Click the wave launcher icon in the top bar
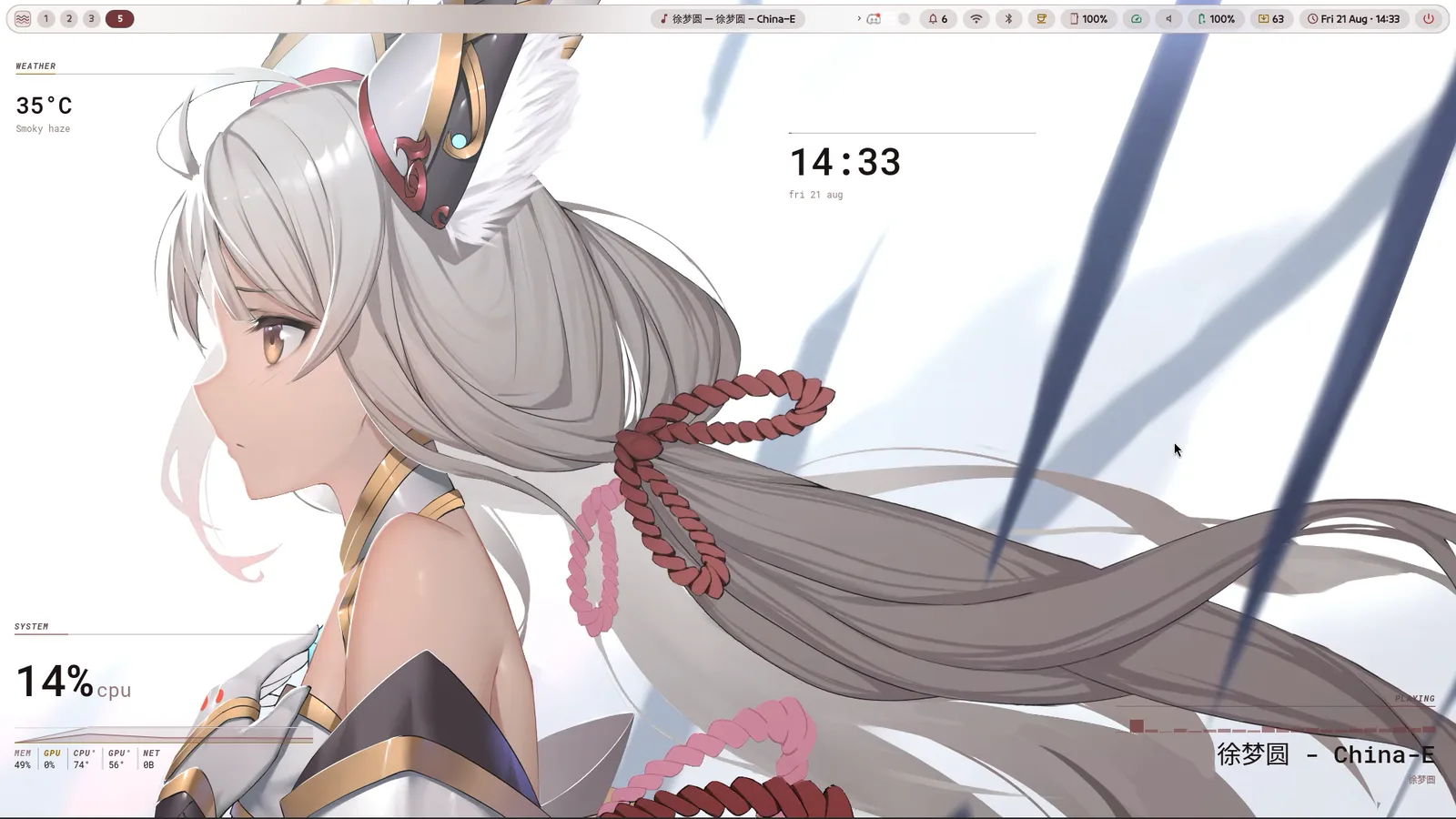Viewport: 1456px width, 819px height. [23, 18]
